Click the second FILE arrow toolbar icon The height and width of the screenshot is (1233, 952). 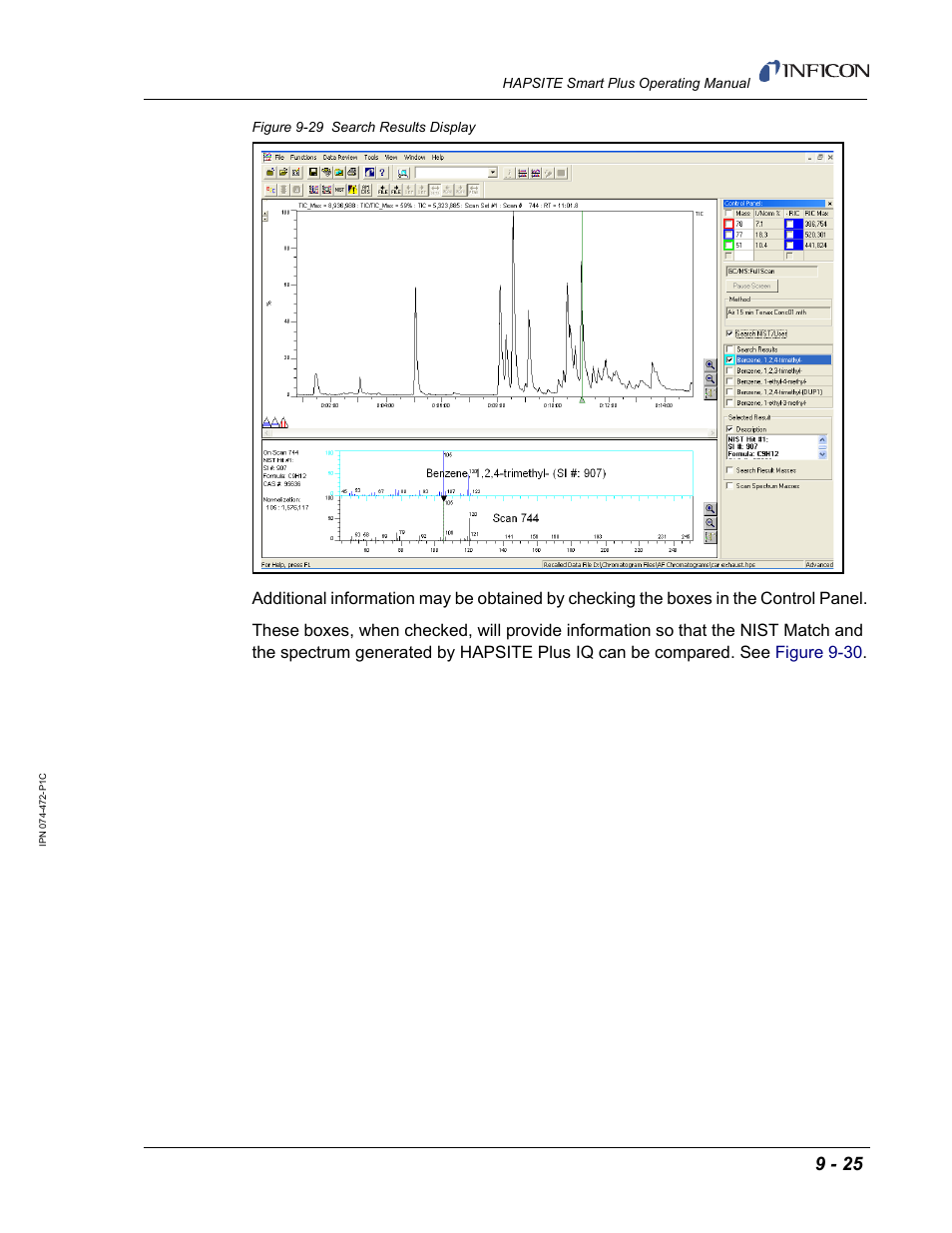[x=395, y=190]
